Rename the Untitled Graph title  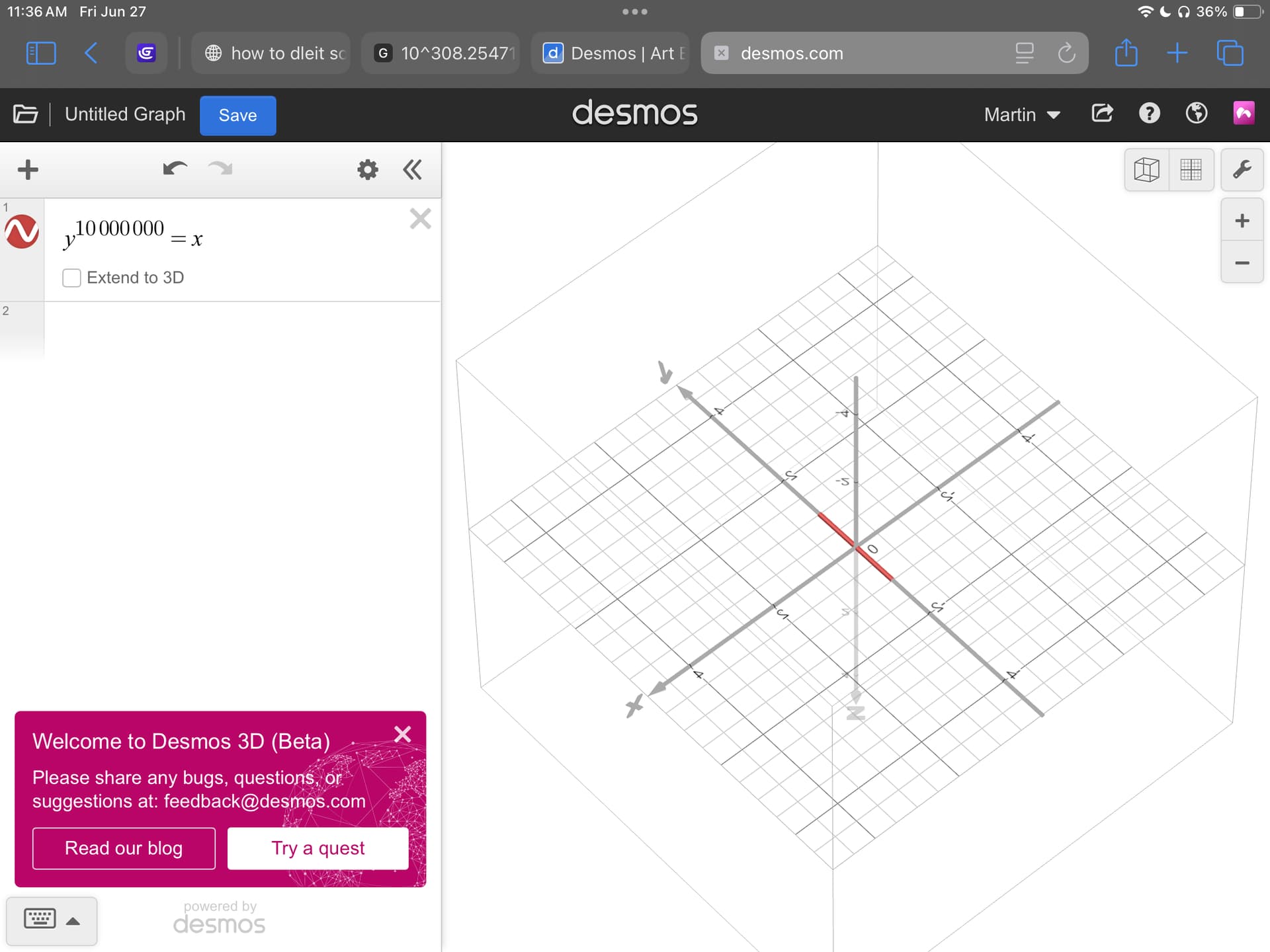pos(125,114)
